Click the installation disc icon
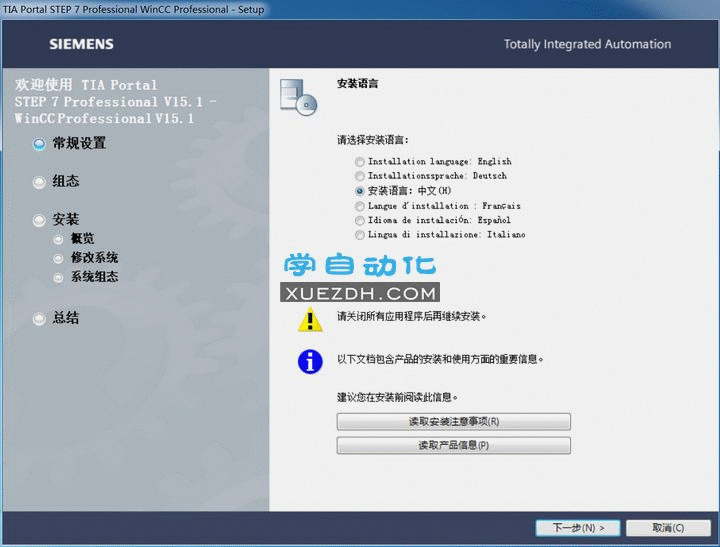This screenshot has width=720, height=547. 298,97
